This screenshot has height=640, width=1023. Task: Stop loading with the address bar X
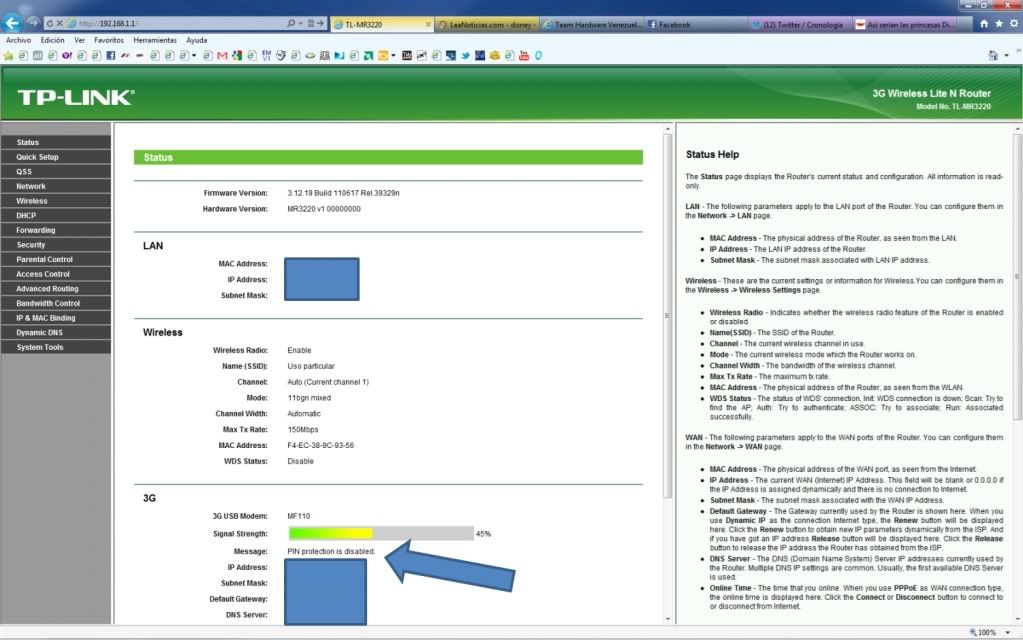(x=59, y=23)
